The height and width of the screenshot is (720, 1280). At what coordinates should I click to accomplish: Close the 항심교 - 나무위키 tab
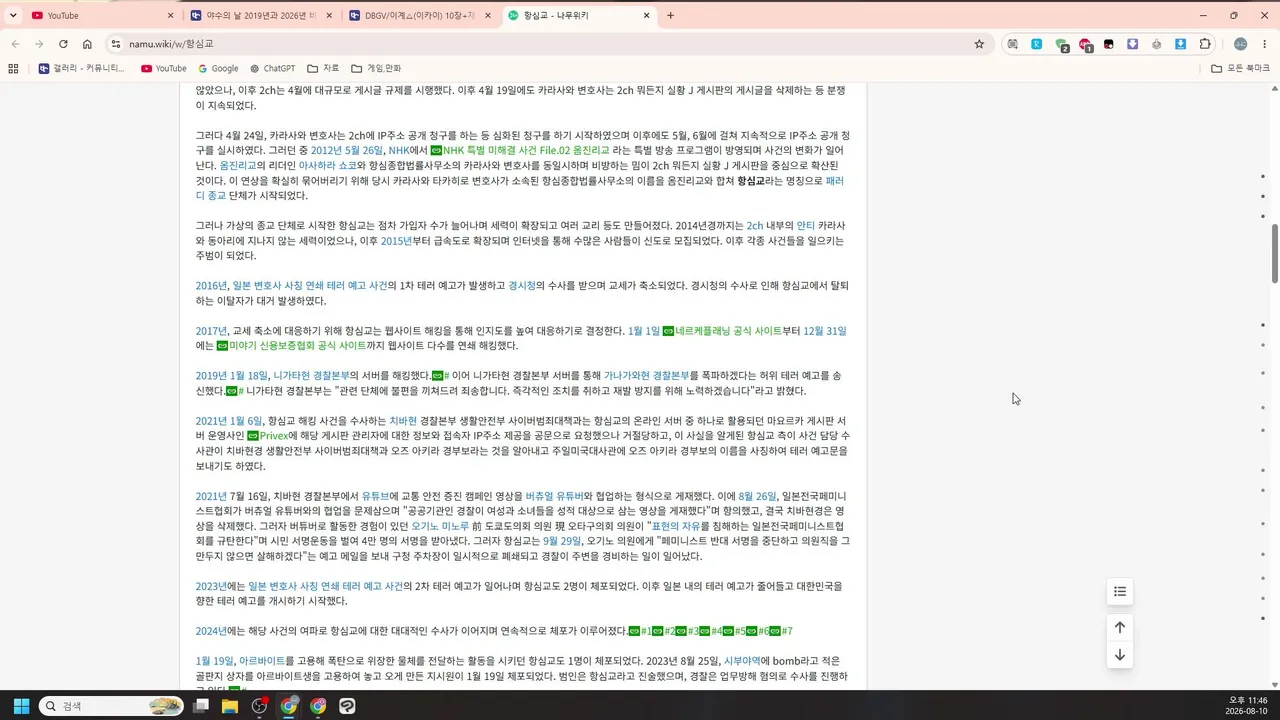pos(646,15)
